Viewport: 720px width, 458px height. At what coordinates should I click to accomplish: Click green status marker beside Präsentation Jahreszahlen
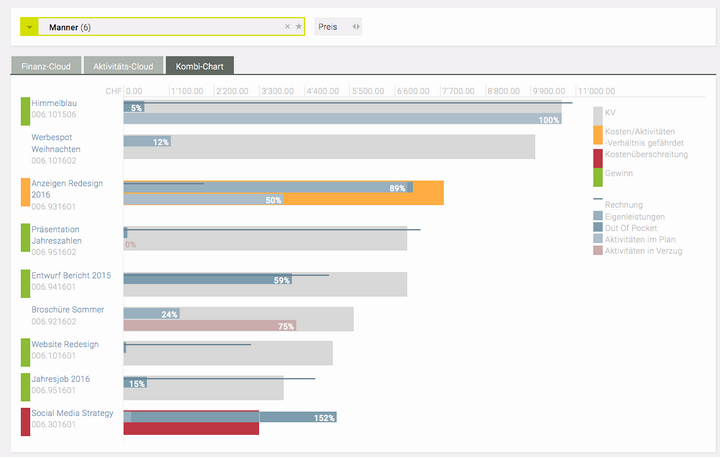point(25,237)
